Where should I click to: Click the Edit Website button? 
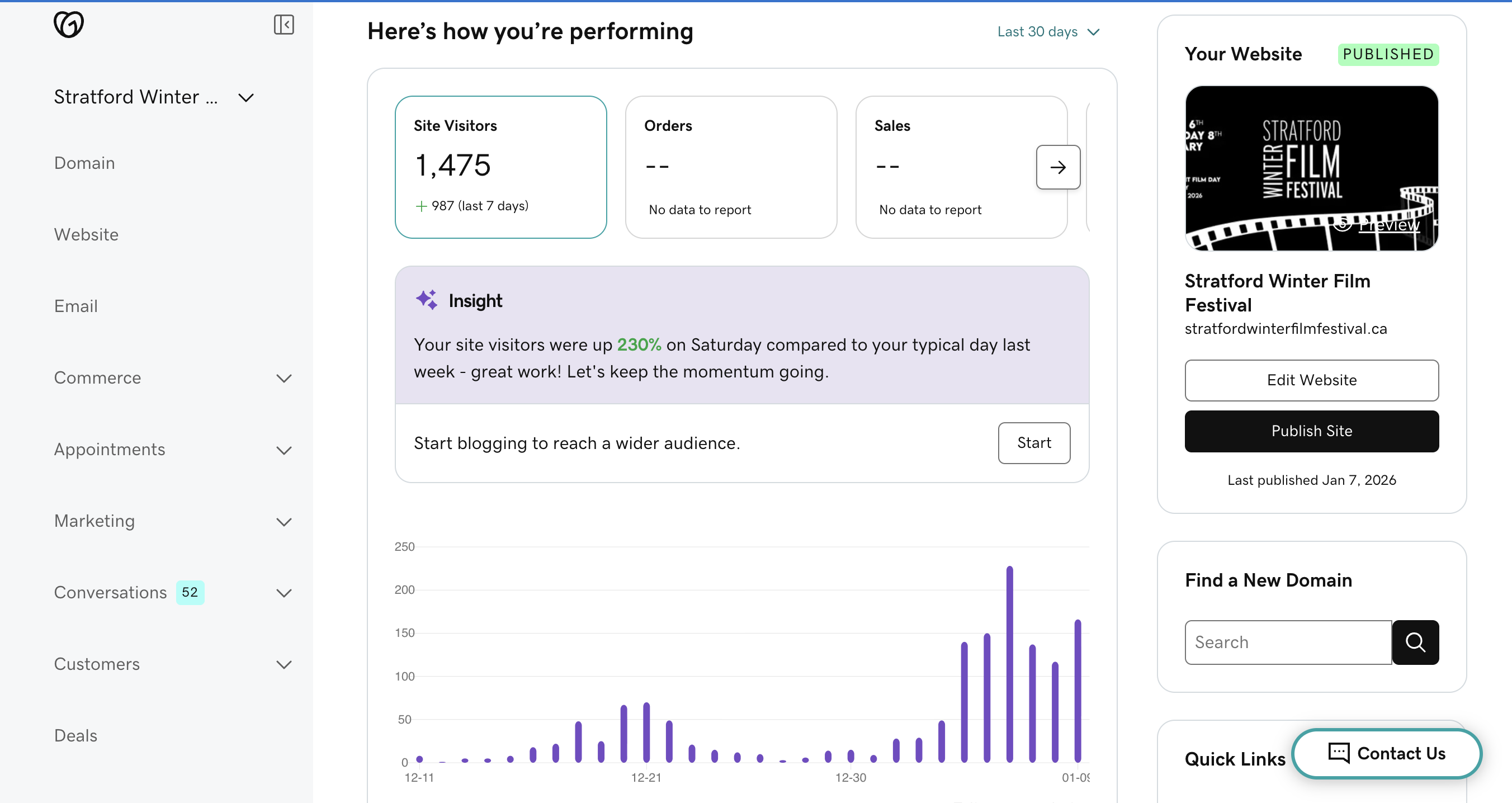point(1311,380)
